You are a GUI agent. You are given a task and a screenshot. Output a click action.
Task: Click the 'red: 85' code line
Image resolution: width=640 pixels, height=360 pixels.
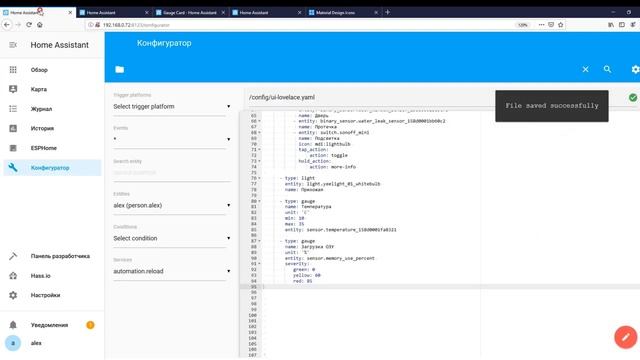click(302, 281)
